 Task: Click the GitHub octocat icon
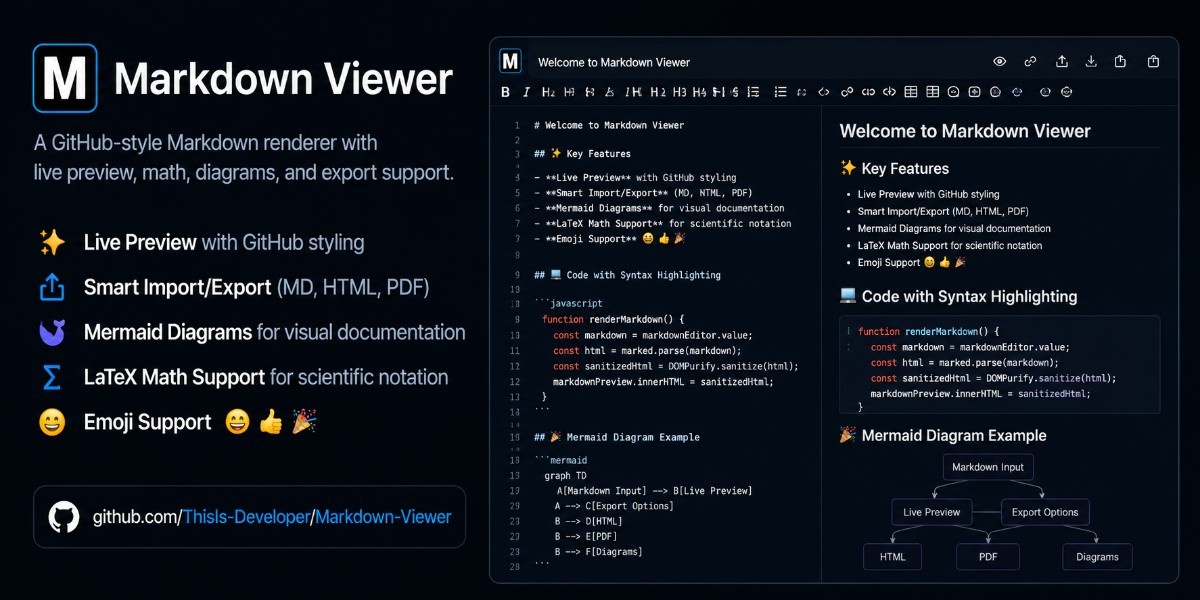click(x=64, y=517)
